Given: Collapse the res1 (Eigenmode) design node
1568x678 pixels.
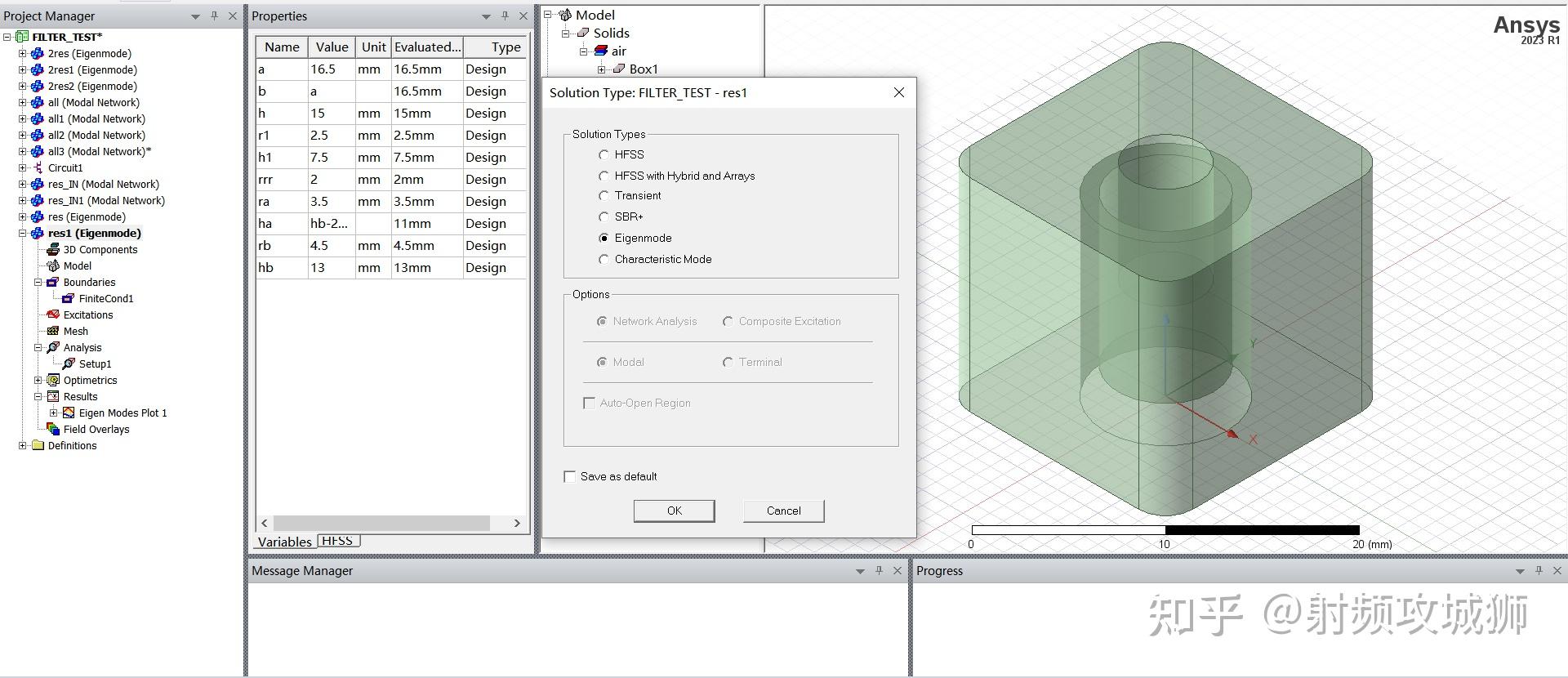Looking at the screenshot, I should click(x=23, y=233).
